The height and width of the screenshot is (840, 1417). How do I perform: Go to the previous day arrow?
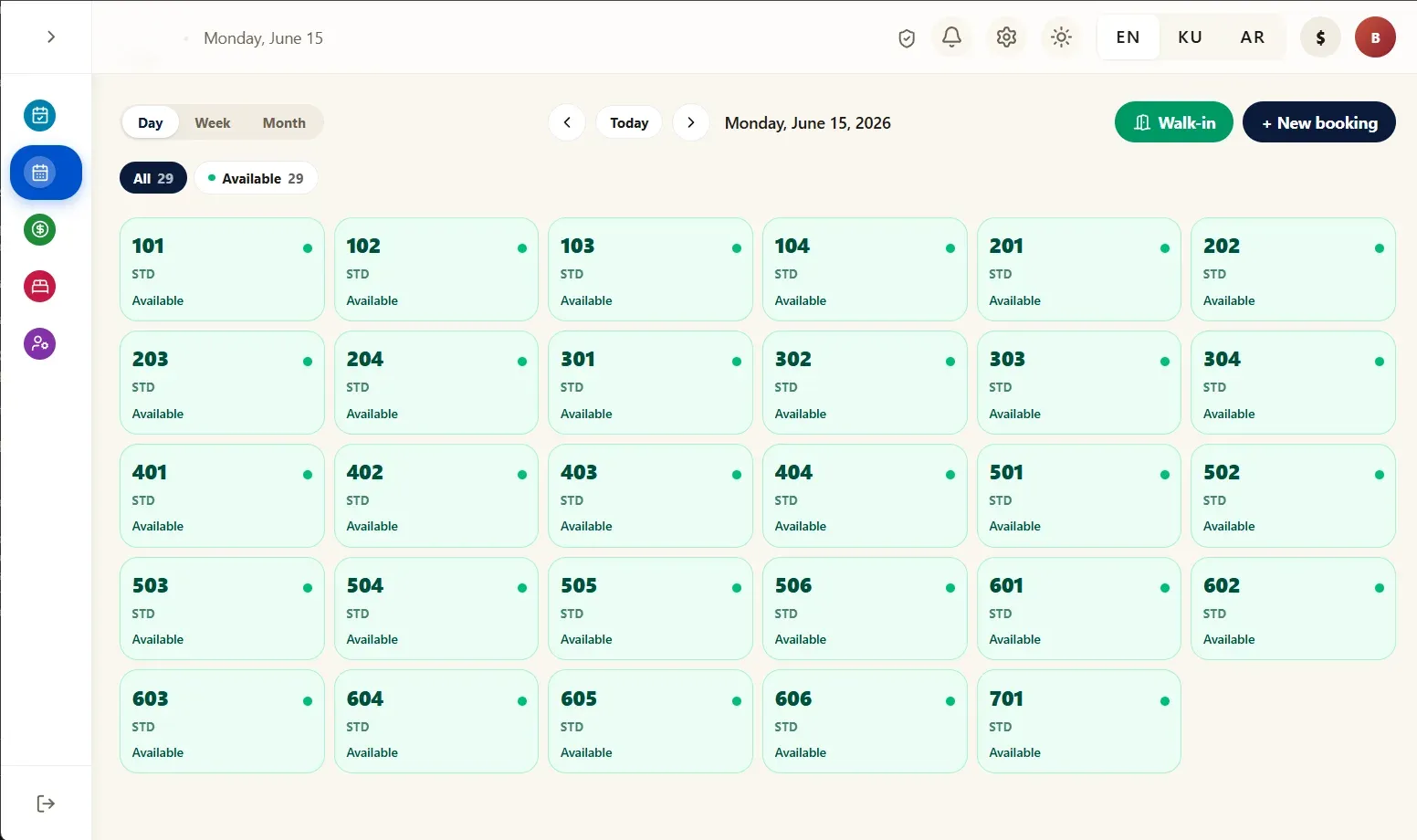pos(567,122)
